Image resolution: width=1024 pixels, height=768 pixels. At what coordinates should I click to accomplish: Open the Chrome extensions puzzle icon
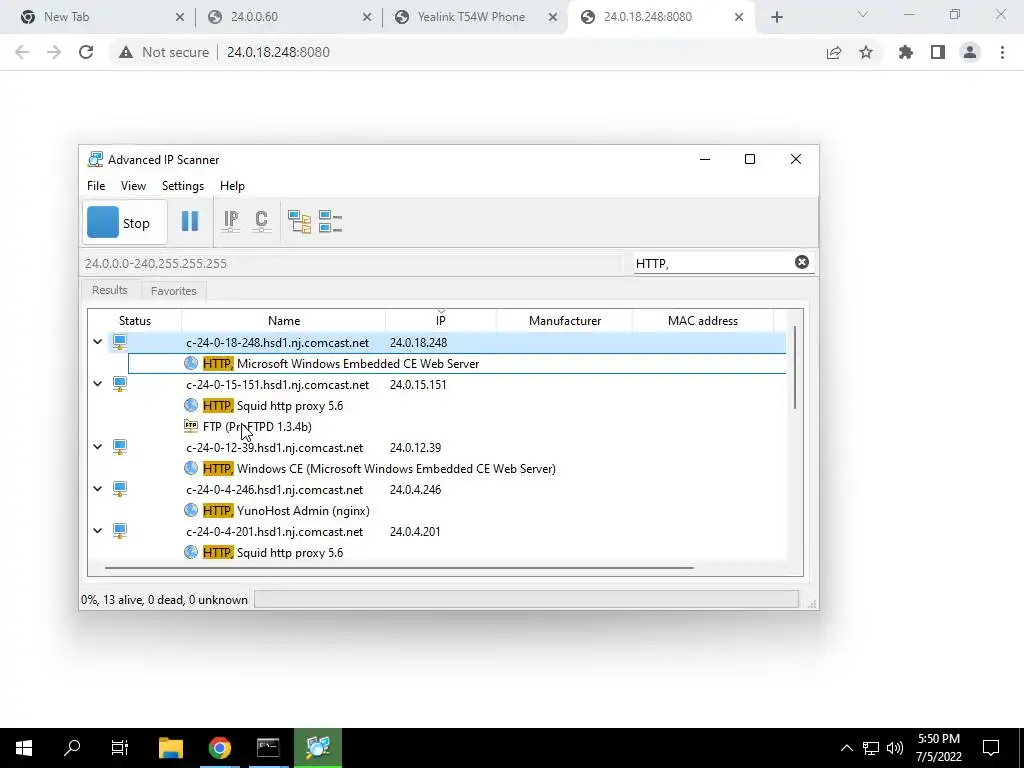(x=905, y=52)
